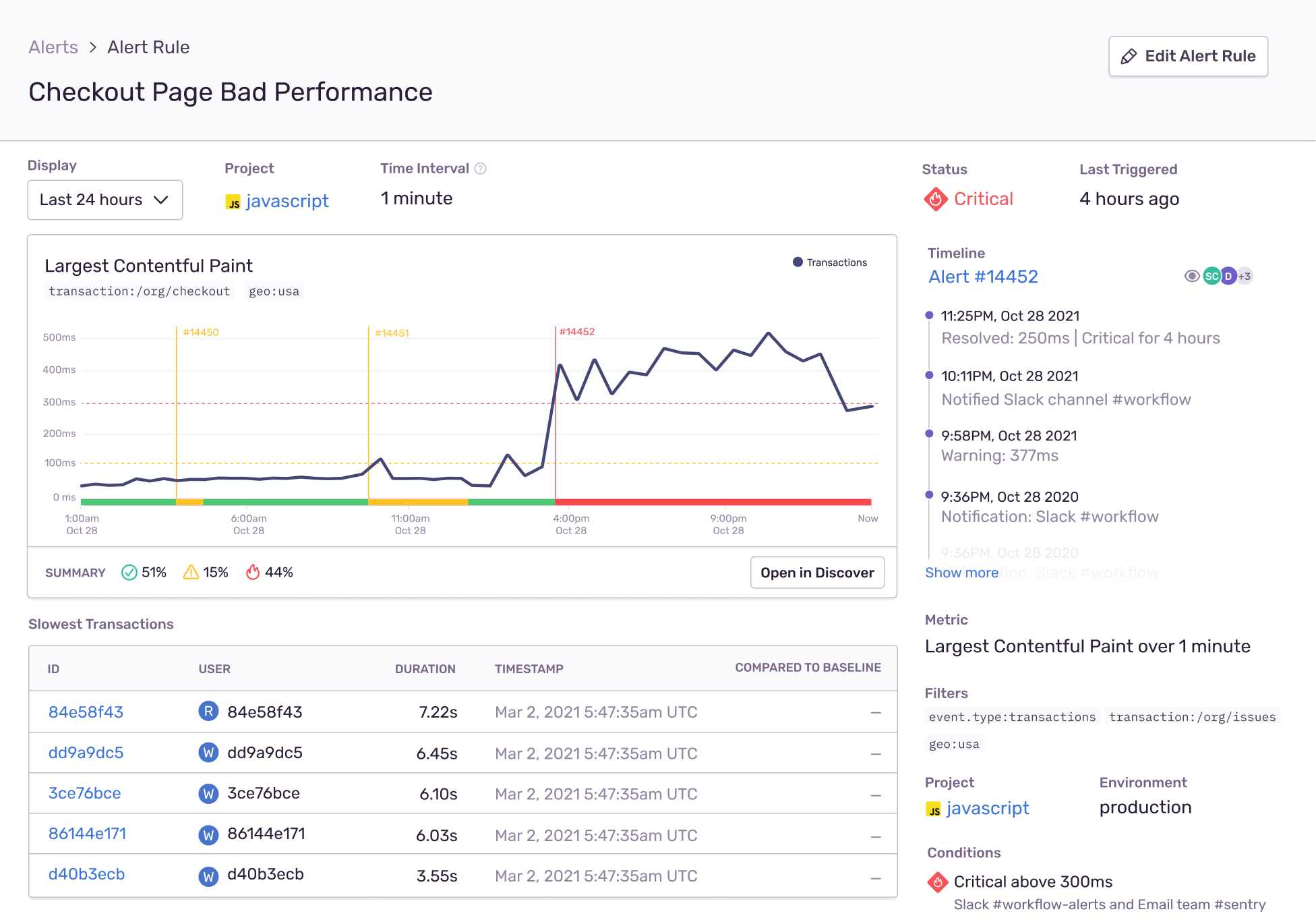Image resolution: width=1316 pixels, height=924 pixels.
Task: Click the red fire icon beside 44%
Action: [x=253, y=573]
